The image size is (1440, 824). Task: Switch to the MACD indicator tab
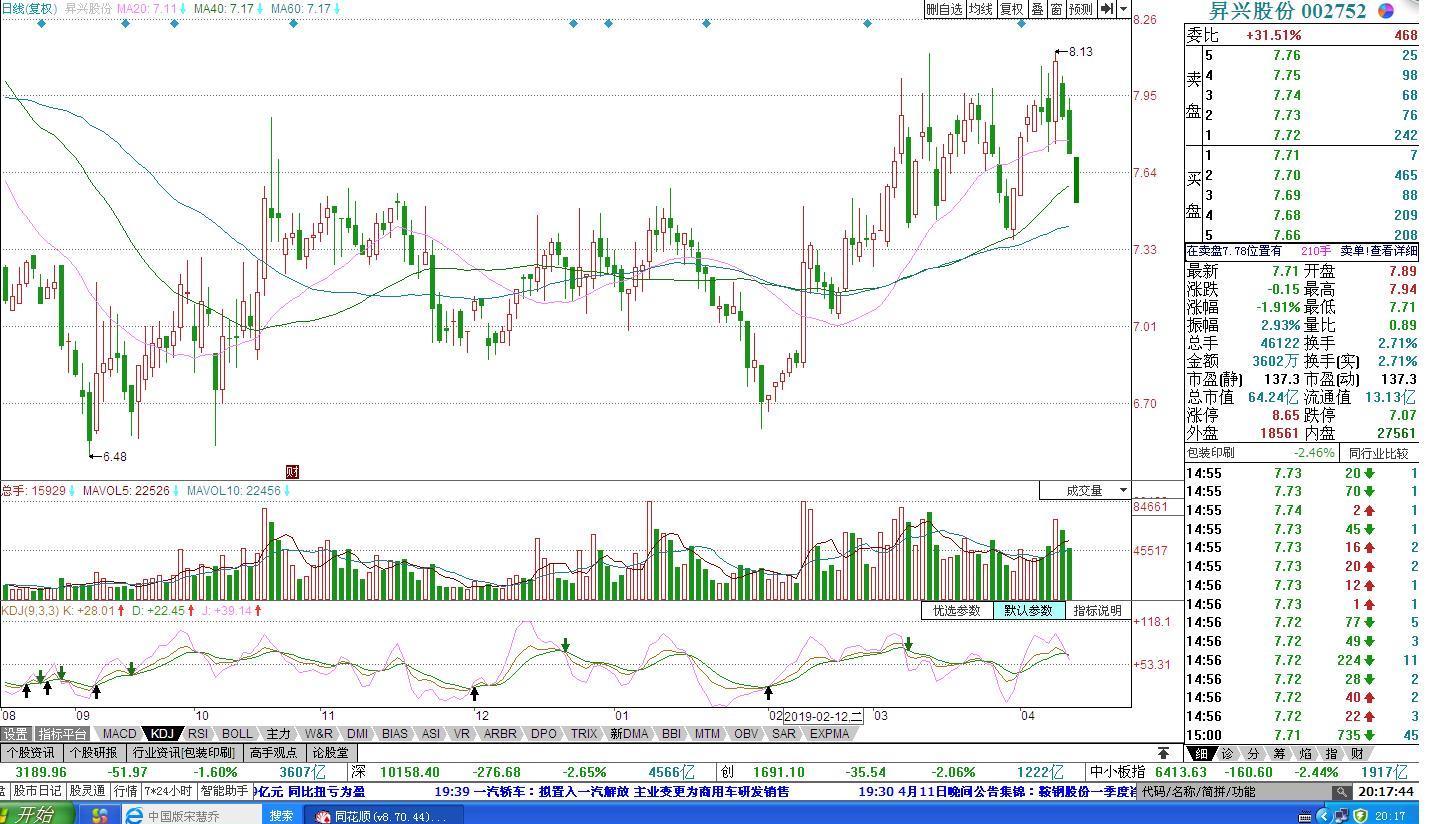[x=119, y=734]
